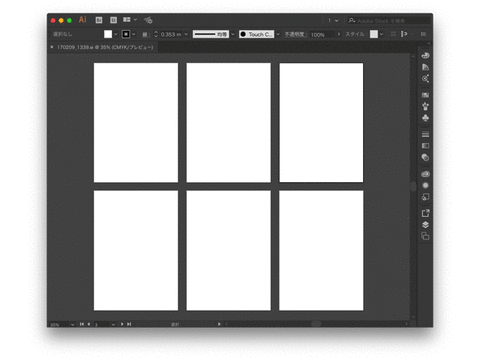The height and width of the screenshot is (360, 480).
Task: Close the 170209_1339.ai document tab
Action: [x=52, y=47]
